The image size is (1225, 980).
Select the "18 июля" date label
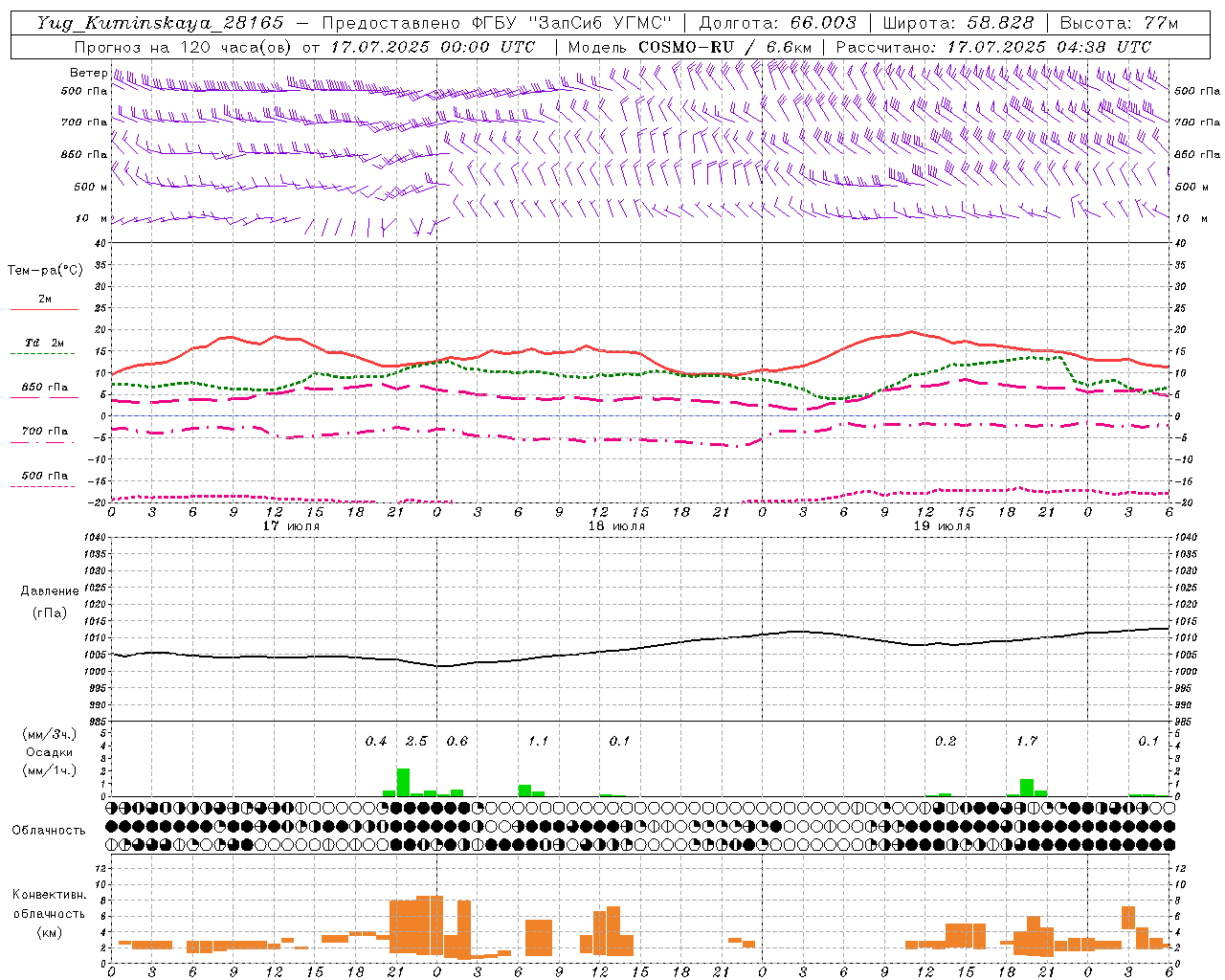tap(616, 526)
